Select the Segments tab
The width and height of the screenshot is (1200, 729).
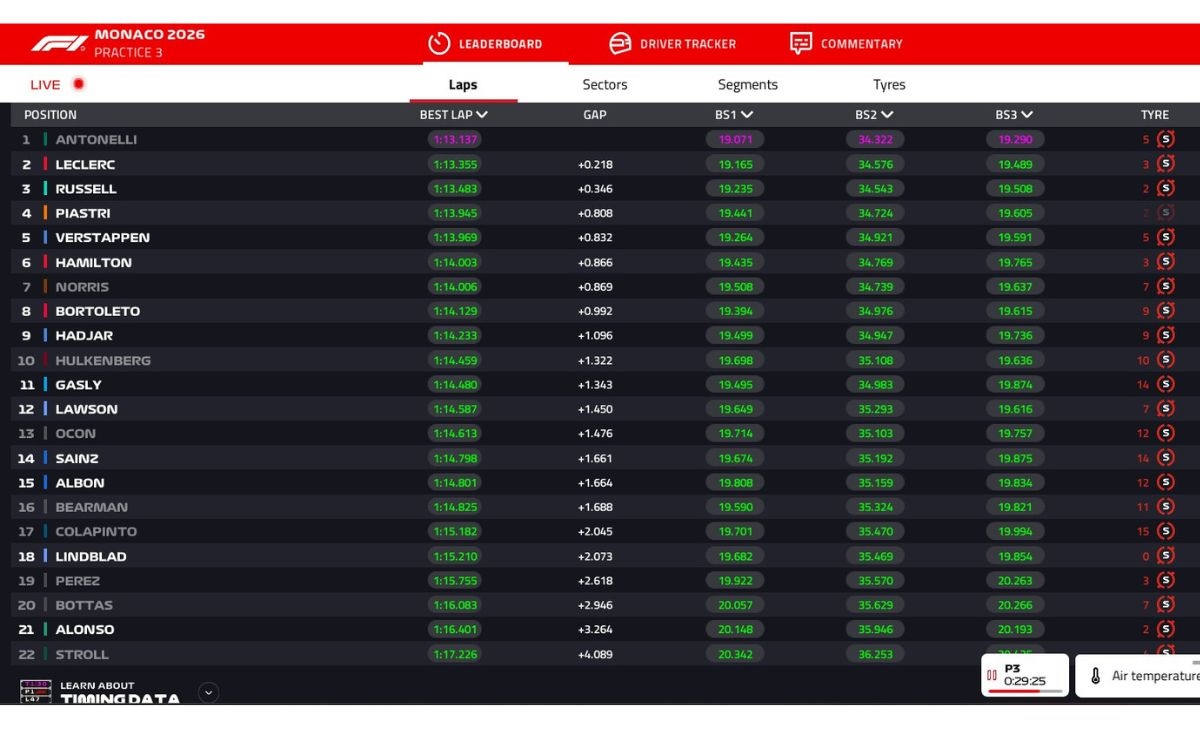coord(747,85)
